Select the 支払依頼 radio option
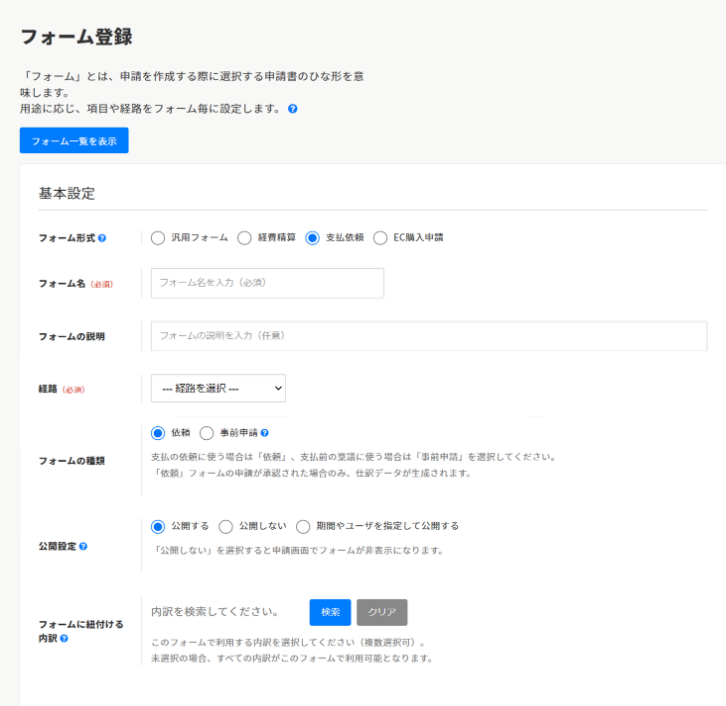The height and width of the screenshot is (706, 726). (x=313, y=238)
